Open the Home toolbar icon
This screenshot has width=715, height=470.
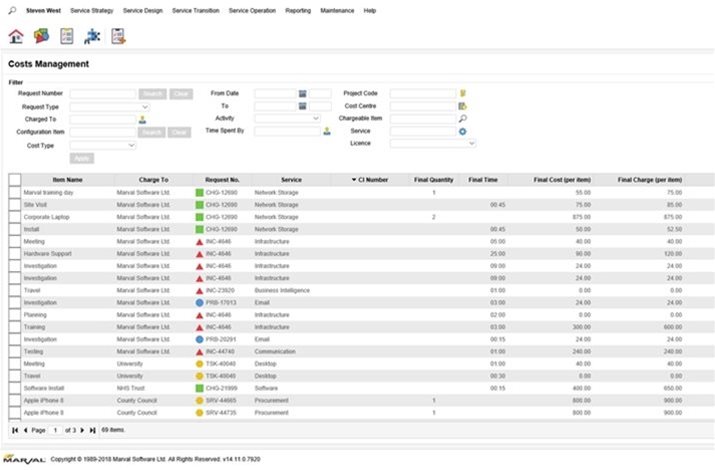(x=16, y=36)
